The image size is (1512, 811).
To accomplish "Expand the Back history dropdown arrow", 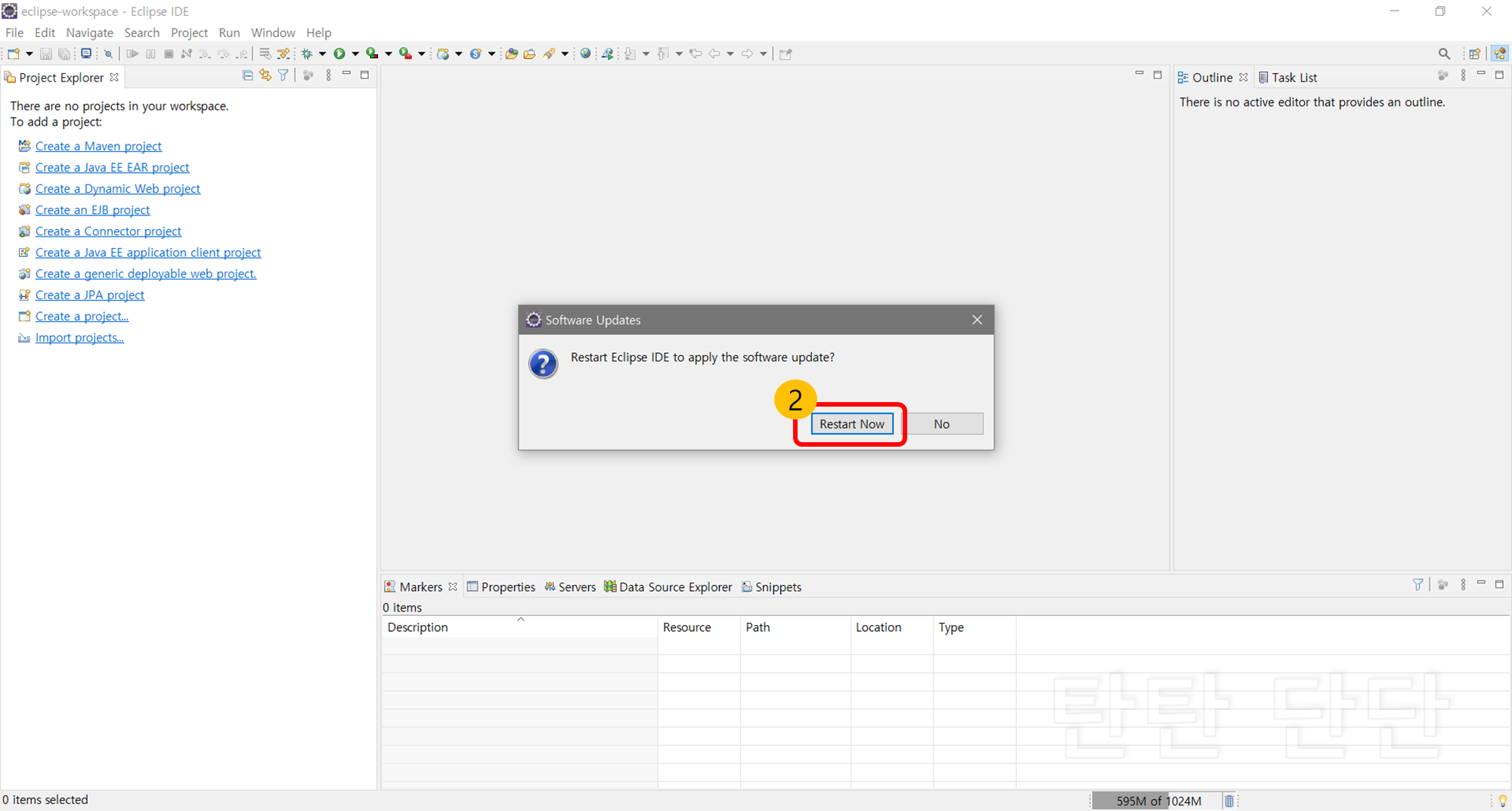I will click(730, 54).
